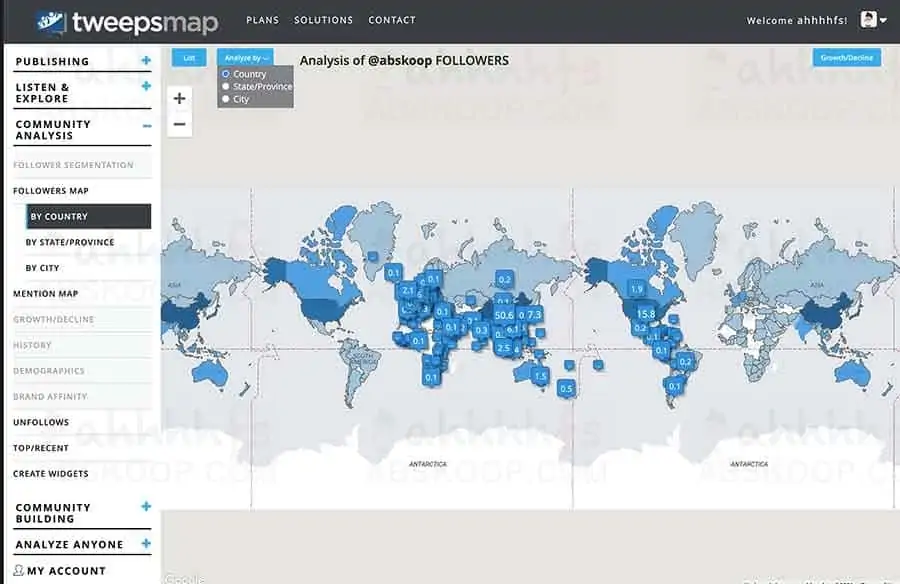Expand the Publishing section
The image size is (900, 584).
click(x=146, y=61)
